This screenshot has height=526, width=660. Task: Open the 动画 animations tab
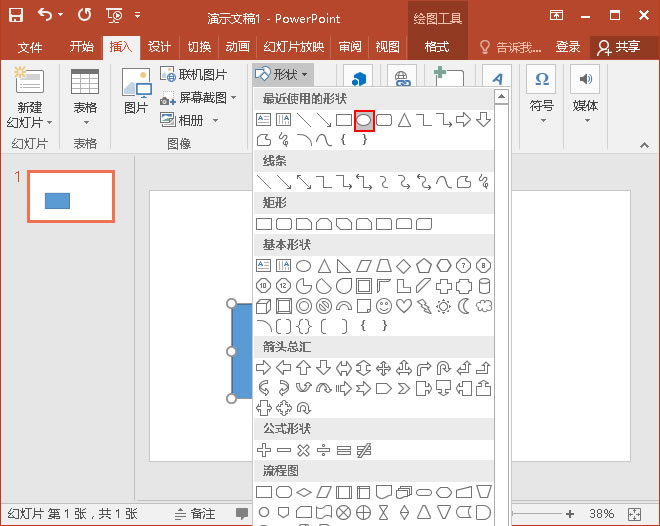click(x=237, y=47)
